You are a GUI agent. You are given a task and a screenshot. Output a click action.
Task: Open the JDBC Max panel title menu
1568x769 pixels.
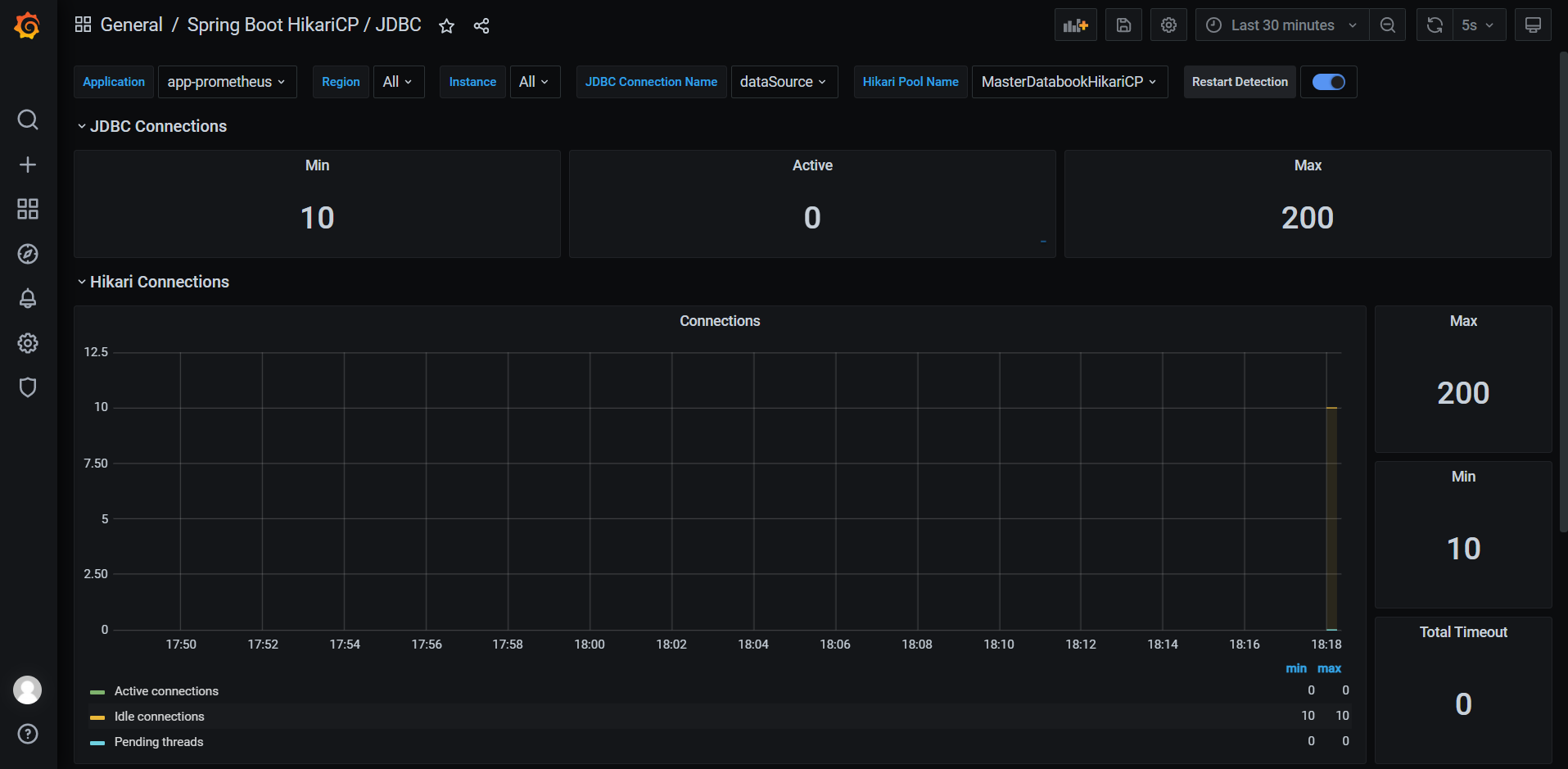click(x=1308, y=165)
